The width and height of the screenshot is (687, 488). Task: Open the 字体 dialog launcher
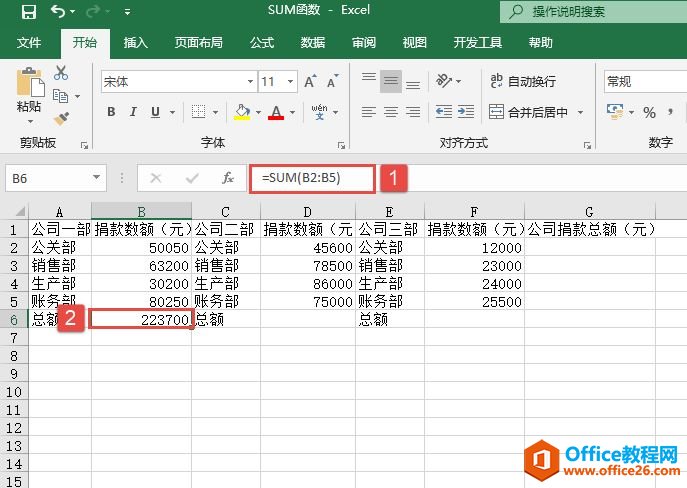coord(341,145)
